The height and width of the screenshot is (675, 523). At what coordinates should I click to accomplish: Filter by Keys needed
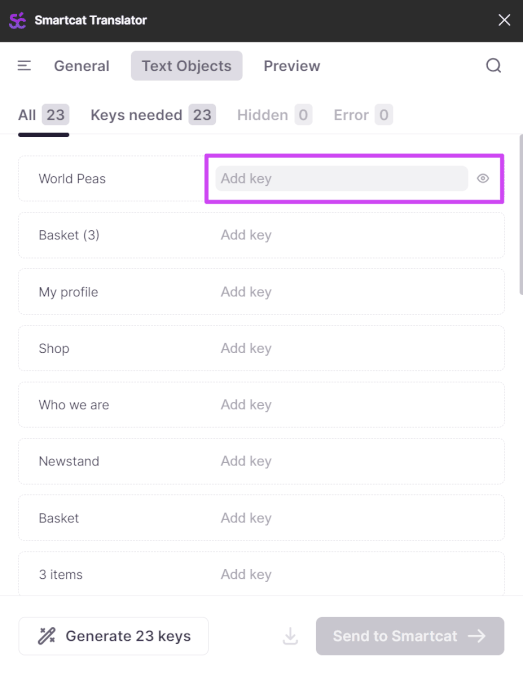click(153, 115)
